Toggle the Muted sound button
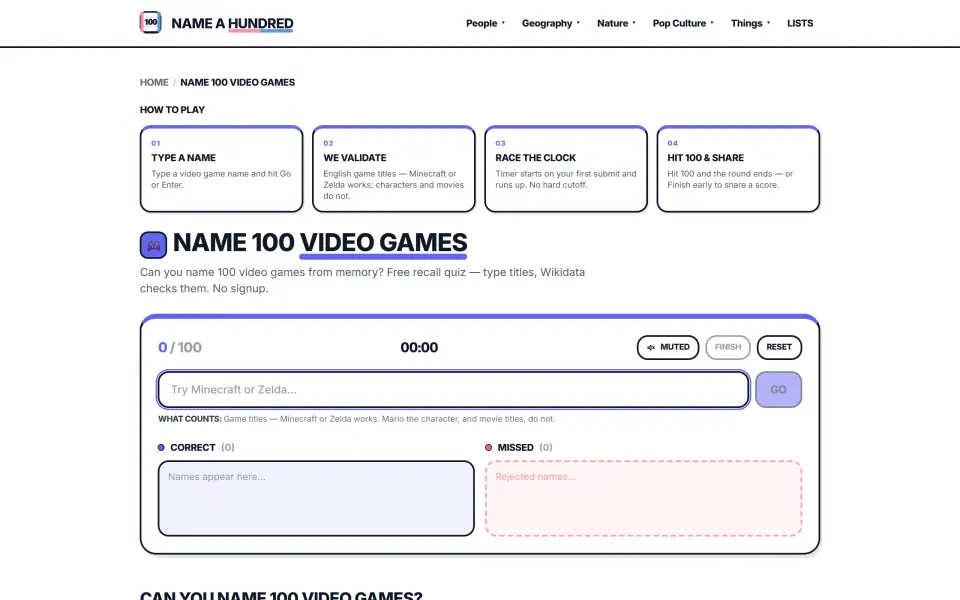960x600 pixels. click(668, 347)
